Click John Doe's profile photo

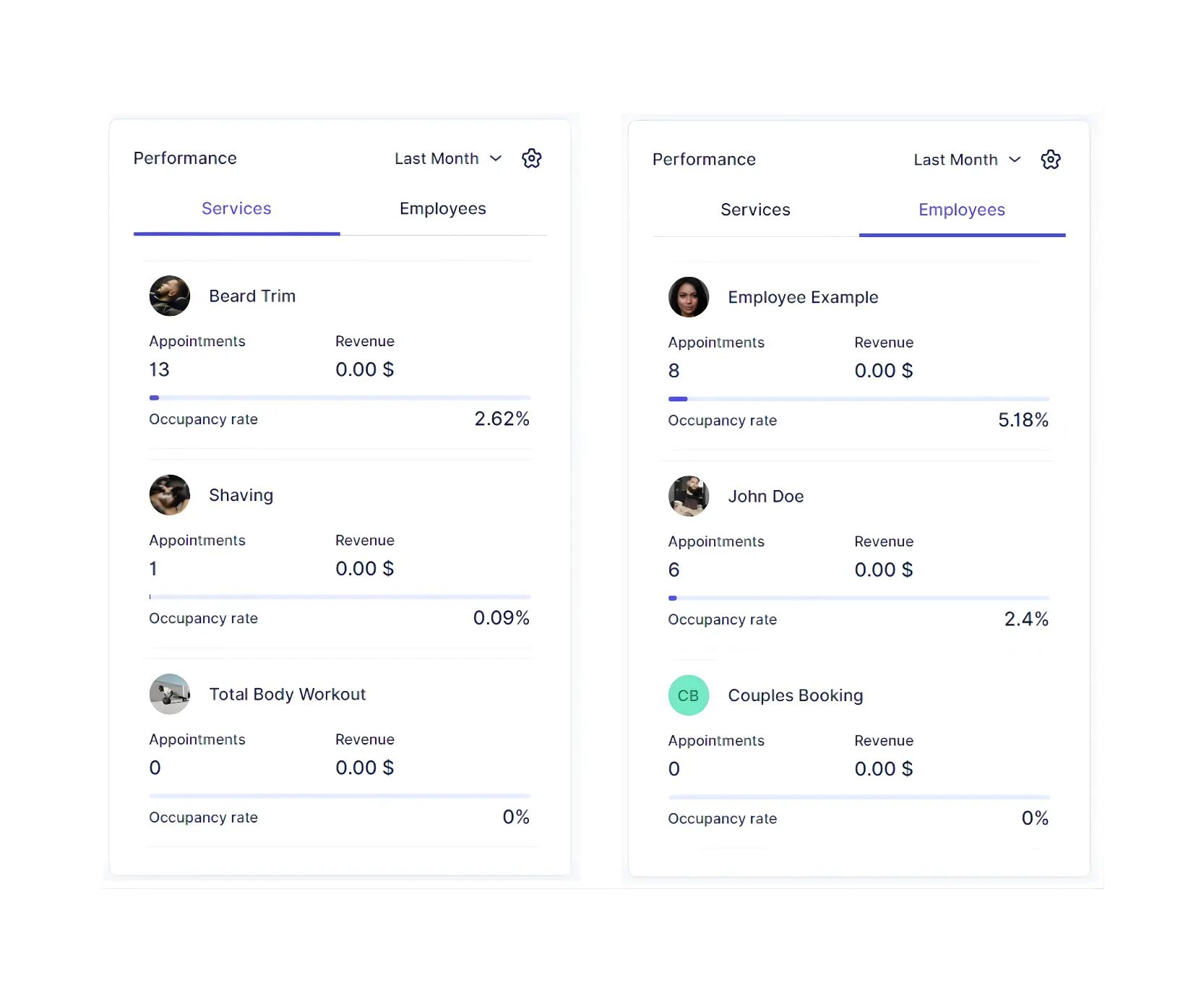(689, 497)
